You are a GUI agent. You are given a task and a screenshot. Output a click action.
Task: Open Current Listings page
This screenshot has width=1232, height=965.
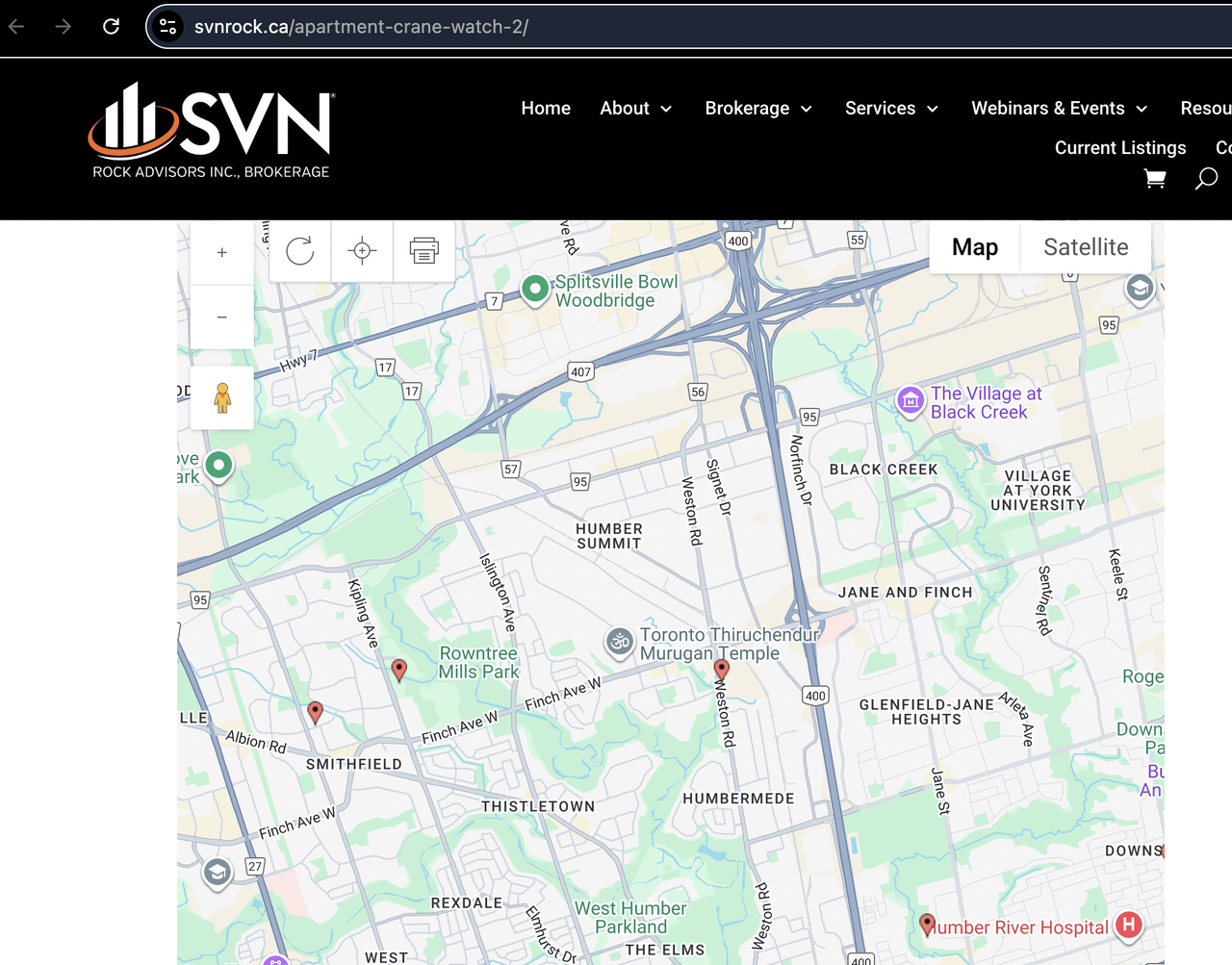point(1120,148)
